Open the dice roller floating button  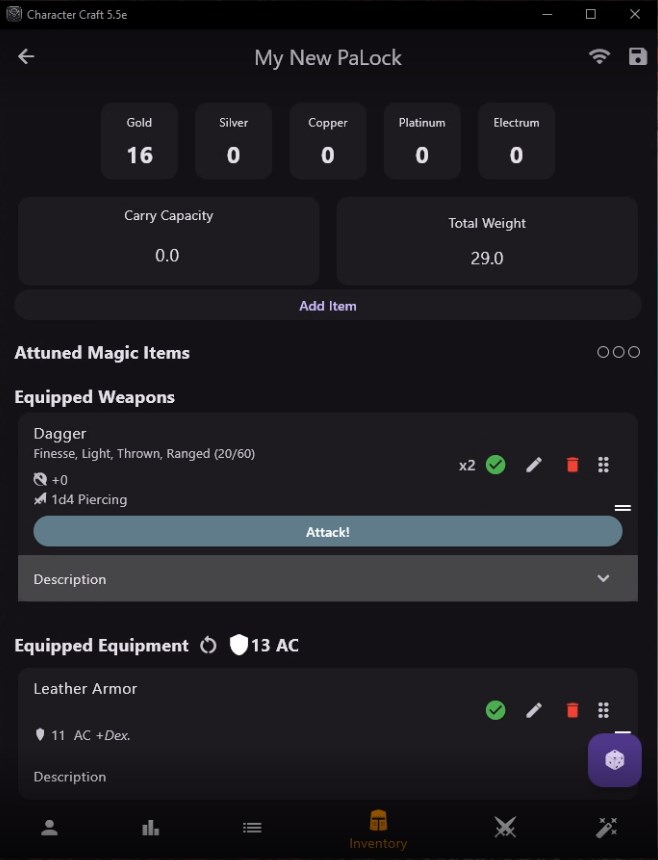click(614, 760)
